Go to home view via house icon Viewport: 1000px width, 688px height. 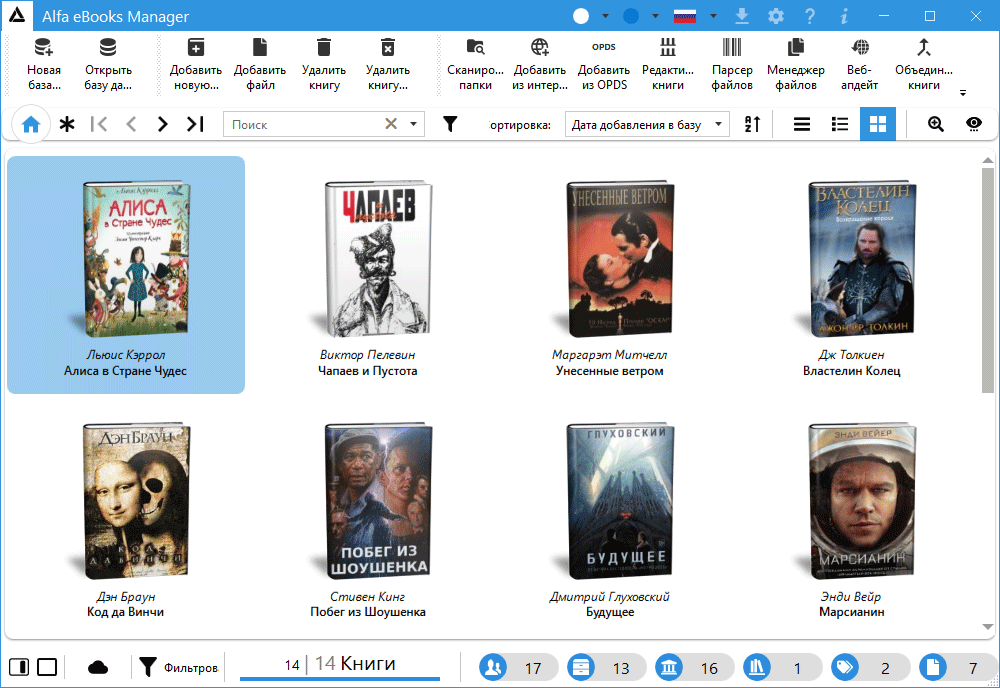click(x=31, y=124)
